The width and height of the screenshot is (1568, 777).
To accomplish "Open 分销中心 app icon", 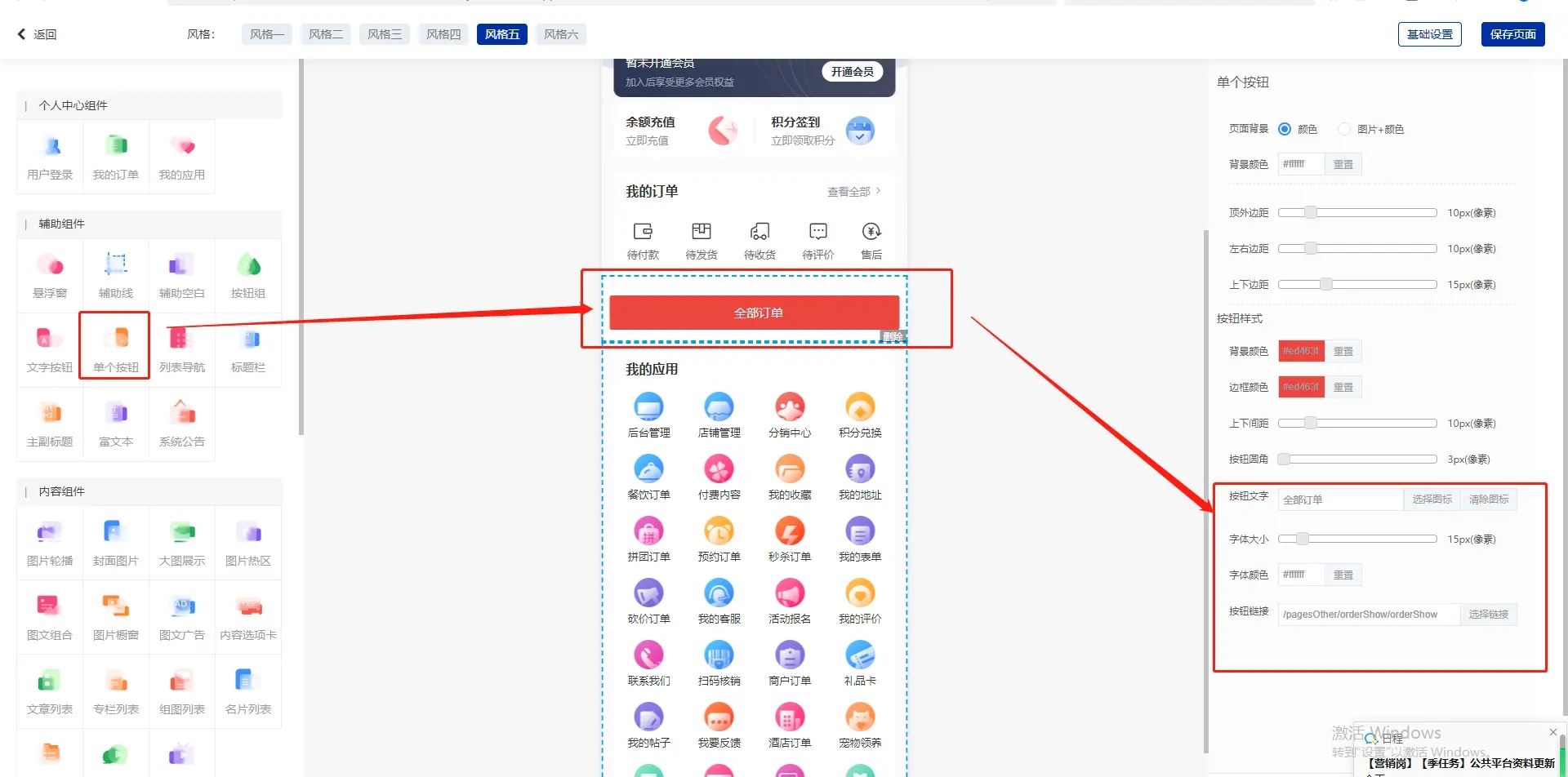I will 789,407.
